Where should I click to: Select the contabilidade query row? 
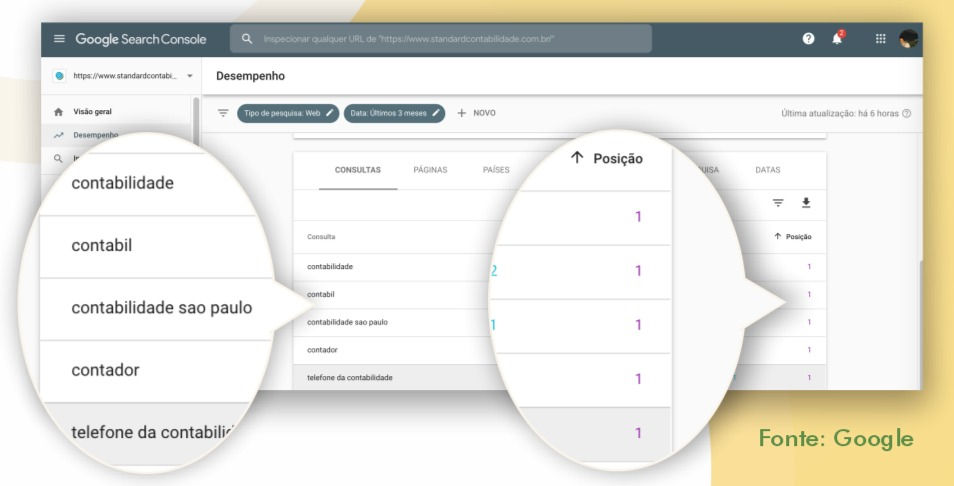coord(559,267)
